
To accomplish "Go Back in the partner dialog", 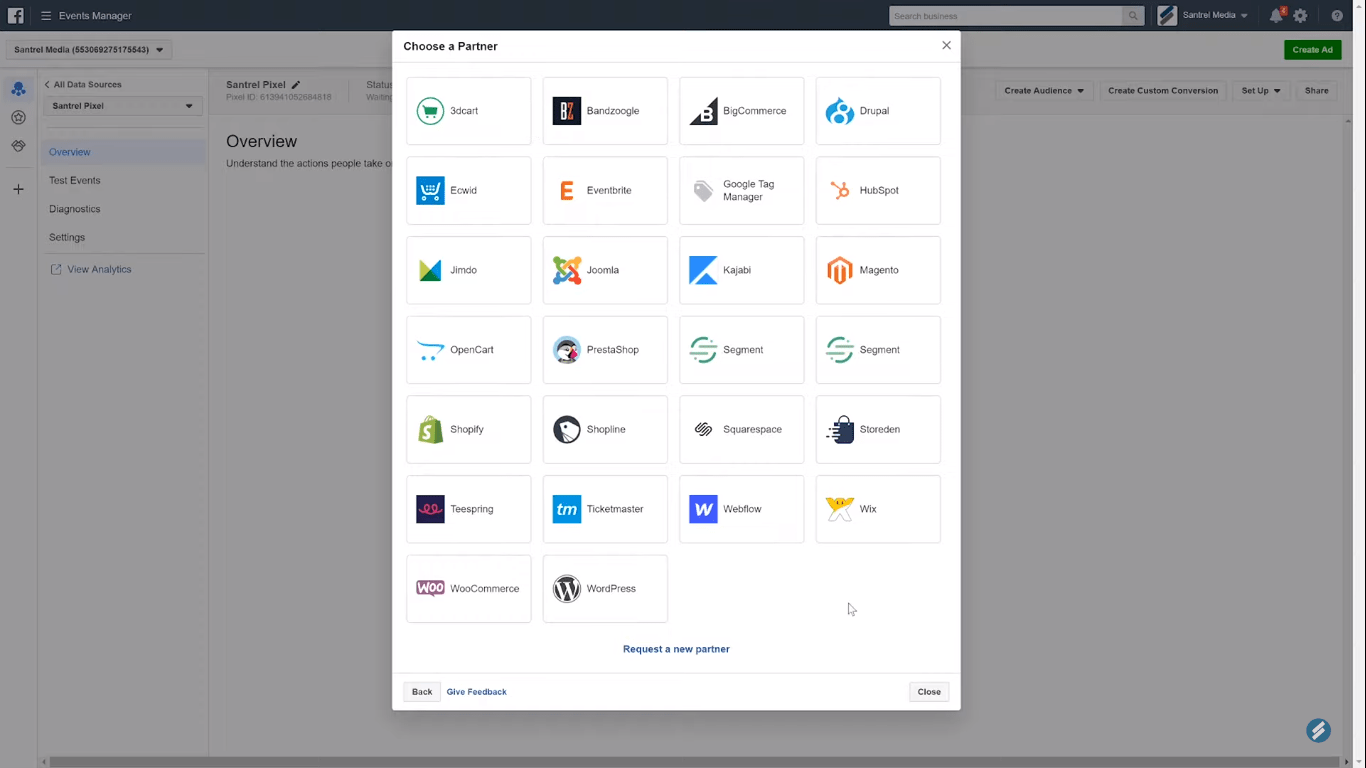I will pyautogui.click(x=422, y=692).
